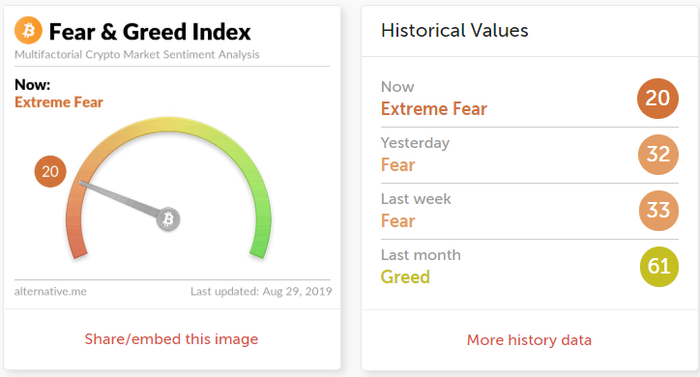Click the gray gauge needle
This screenshot has height=377, width=700.
pos(120,199)
